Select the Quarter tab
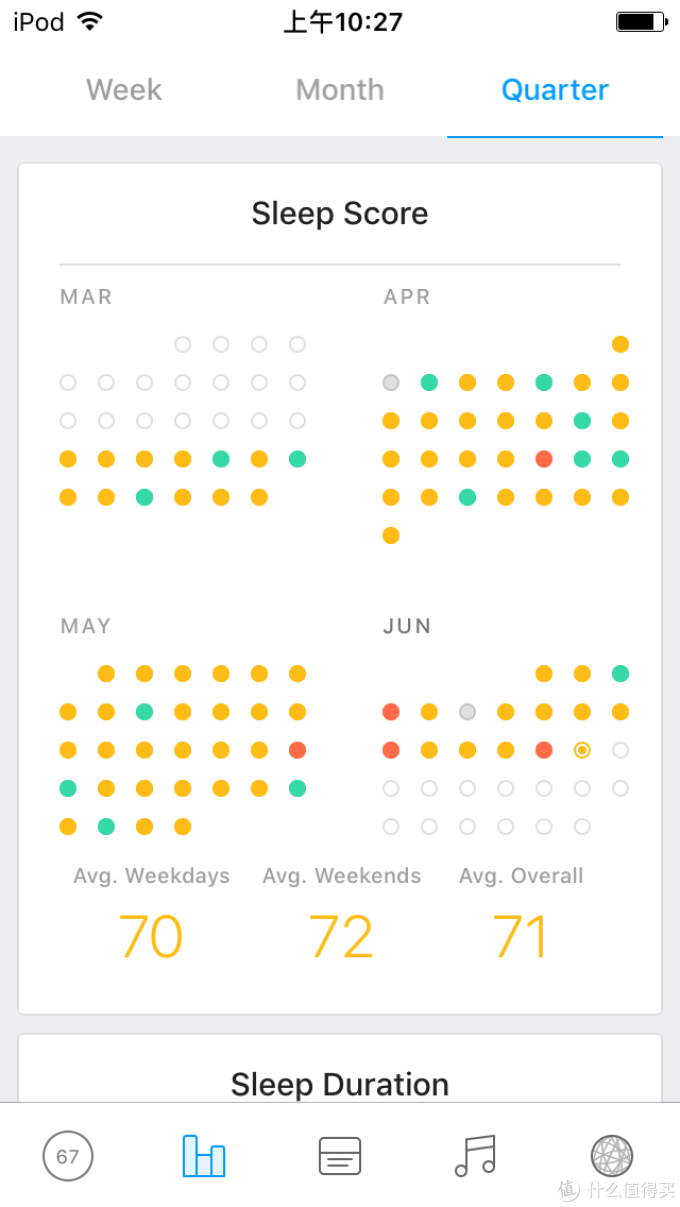 555,89
